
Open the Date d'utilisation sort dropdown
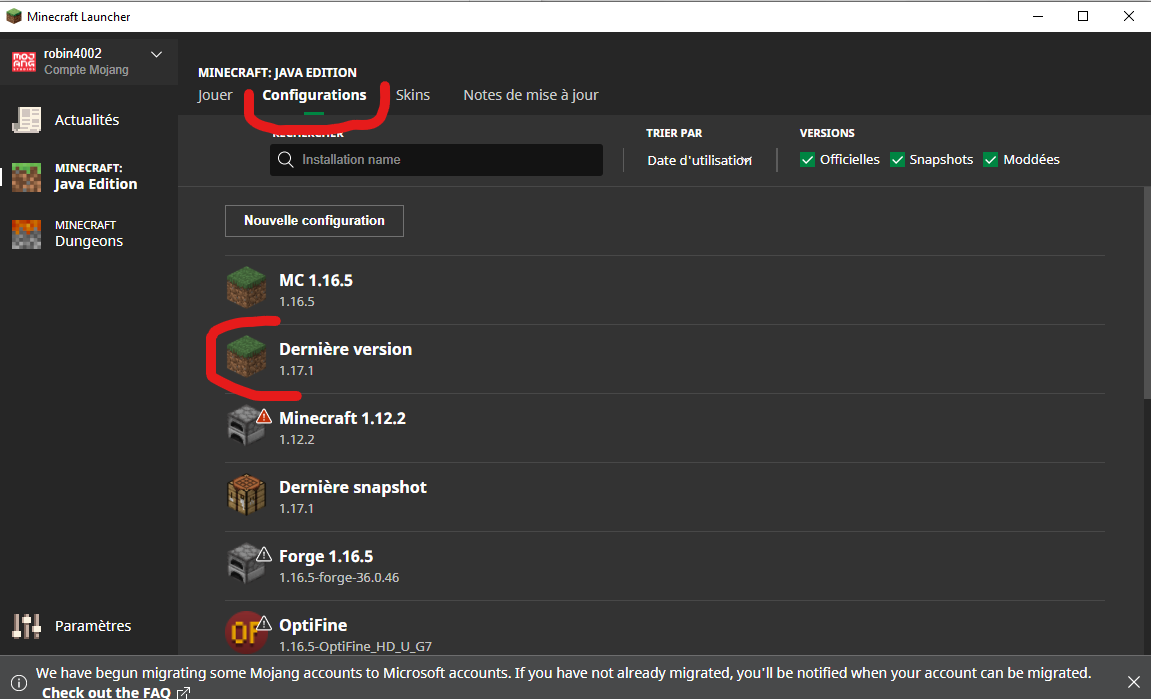(700, 160)
